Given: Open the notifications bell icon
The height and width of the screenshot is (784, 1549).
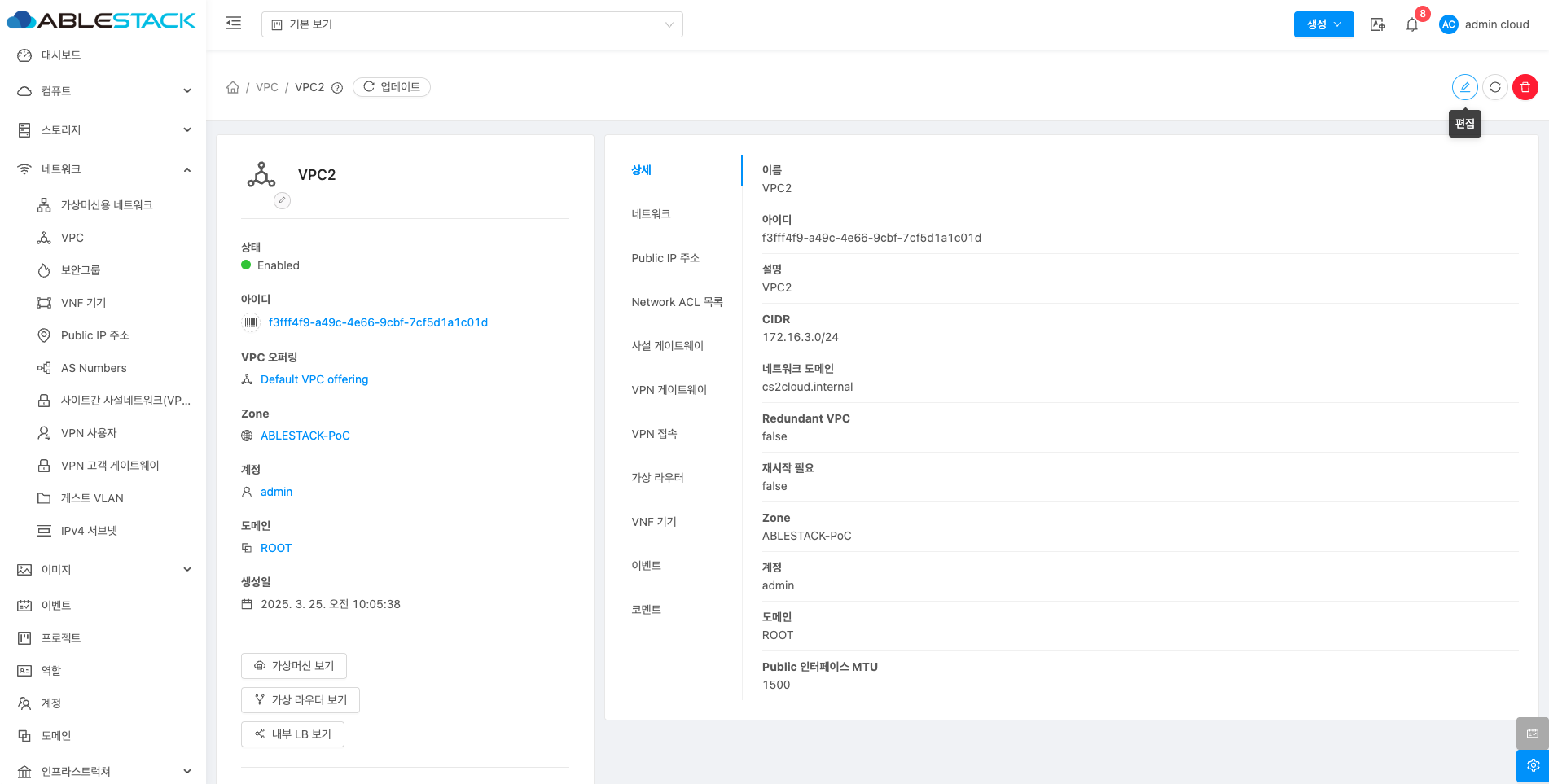Looking at the screenshot, I should [1412, 25].
